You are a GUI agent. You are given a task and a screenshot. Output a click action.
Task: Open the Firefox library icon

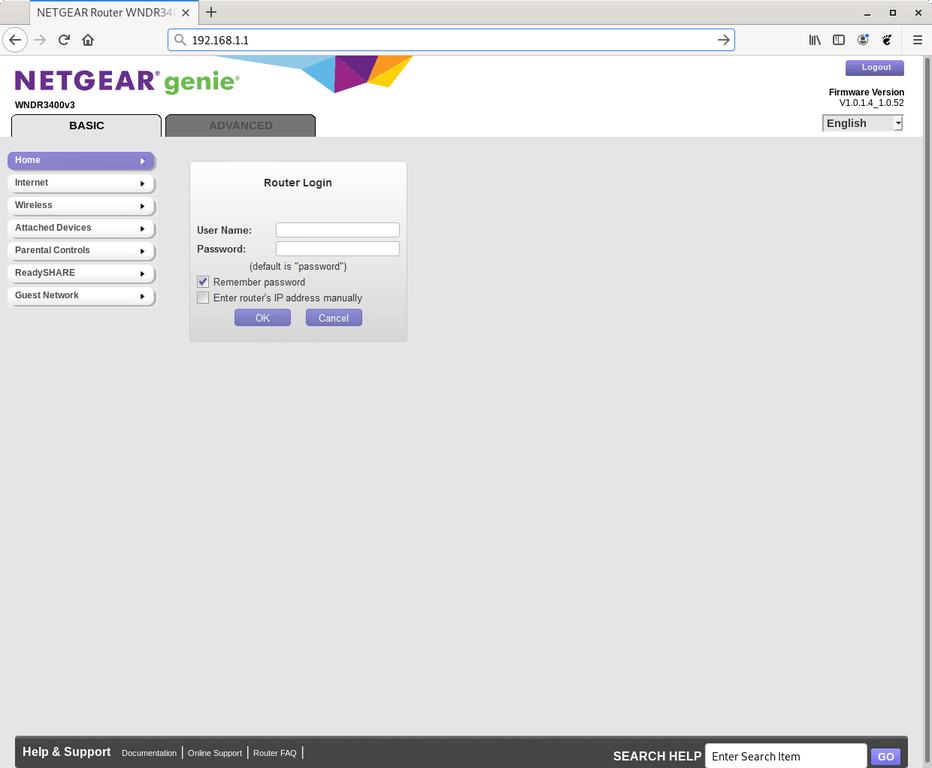pos(815,40)
